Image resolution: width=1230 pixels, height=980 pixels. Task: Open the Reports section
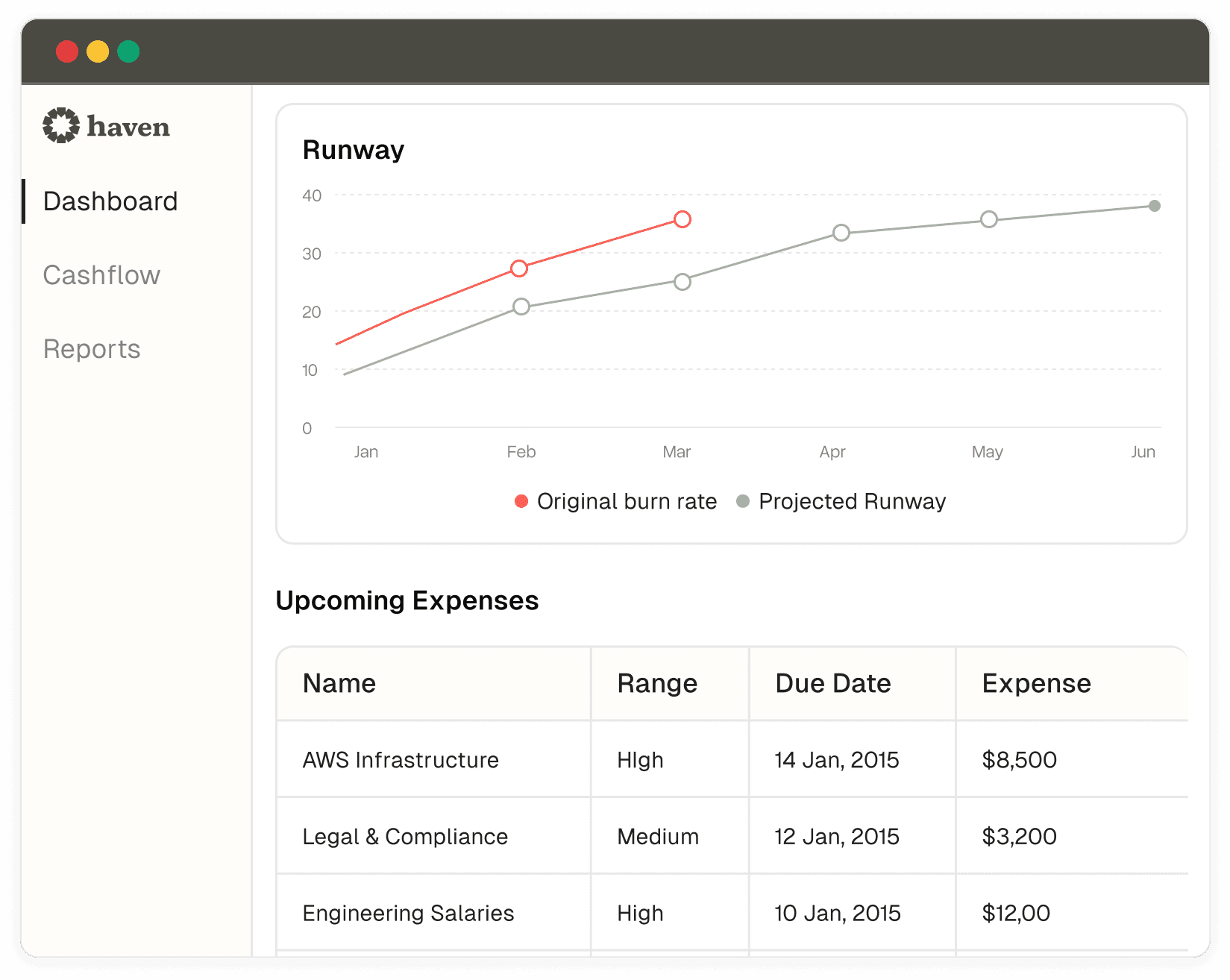(92, 349)
